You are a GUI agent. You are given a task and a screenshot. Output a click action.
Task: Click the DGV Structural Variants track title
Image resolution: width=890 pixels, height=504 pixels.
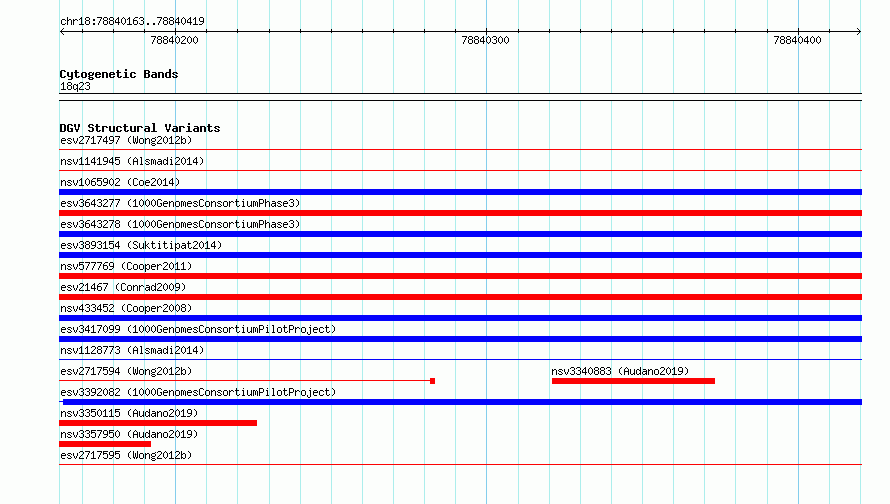[x=140, y=128]
